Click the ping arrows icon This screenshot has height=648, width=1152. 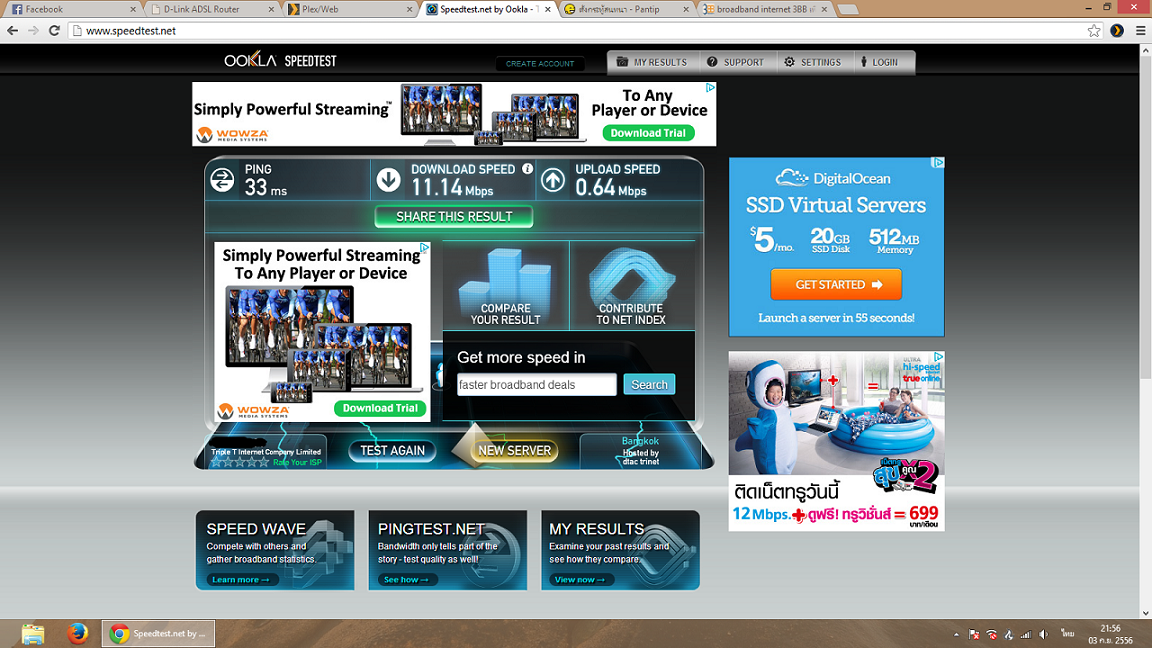pos(222,180)
